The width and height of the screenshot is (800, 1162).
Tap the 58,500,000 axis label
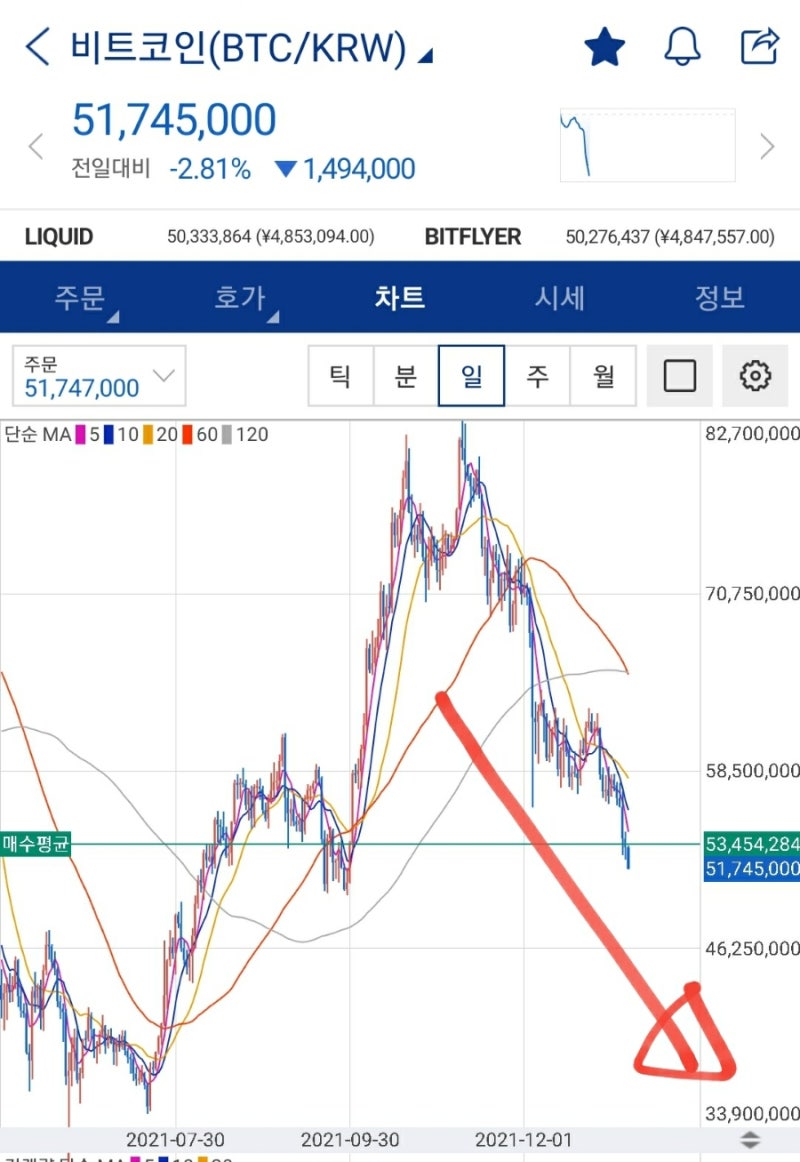click(x=752, y=771)
